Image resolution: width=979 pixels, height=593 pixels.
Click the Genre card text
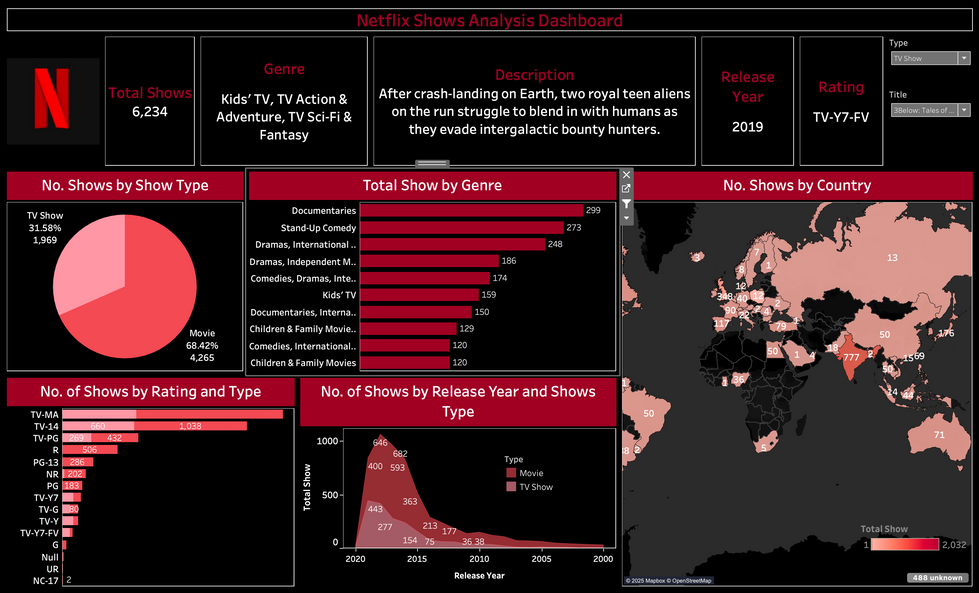point(284,117)
